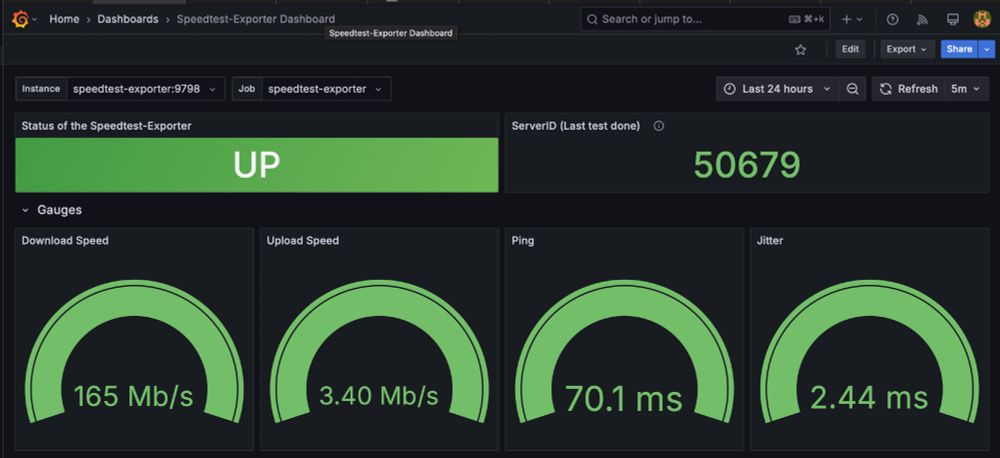
Task: Click the Ping panel title
Action: pyautogui.click(x=523, y=240)
